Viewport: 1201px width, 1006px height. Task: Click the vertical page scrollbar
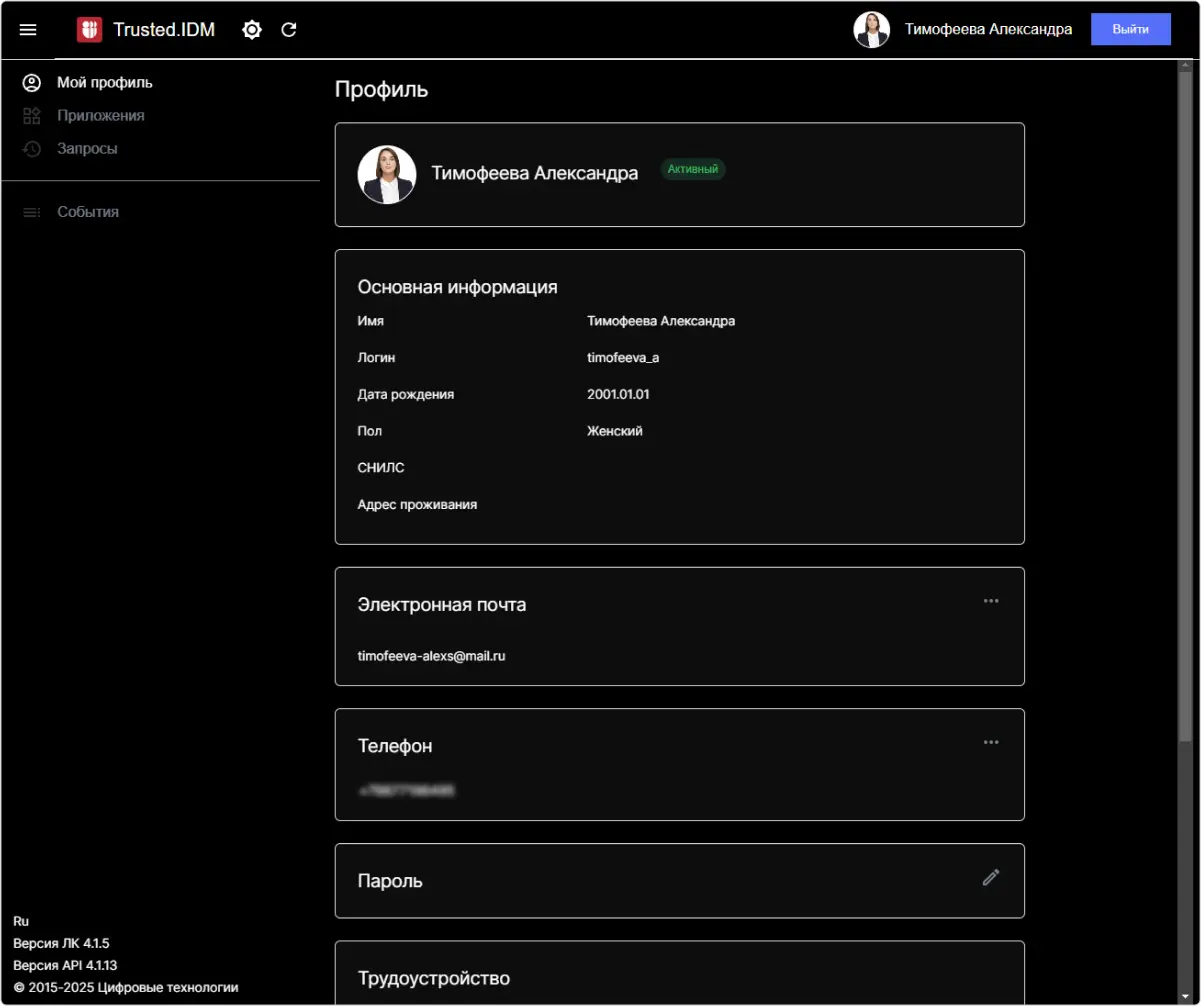point(1185,400)
